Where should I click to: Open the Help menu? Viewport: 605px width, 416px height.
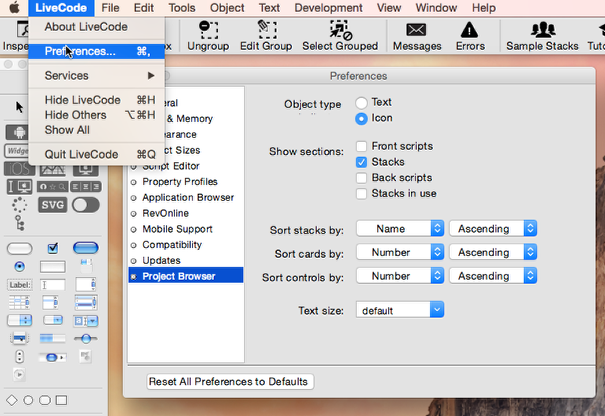tap(483, 8)
